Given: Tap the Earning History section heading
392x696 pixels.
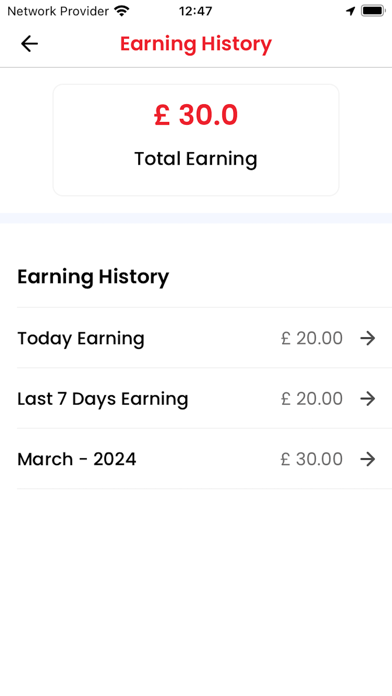Looking at the screenshot, I should 93,277.
